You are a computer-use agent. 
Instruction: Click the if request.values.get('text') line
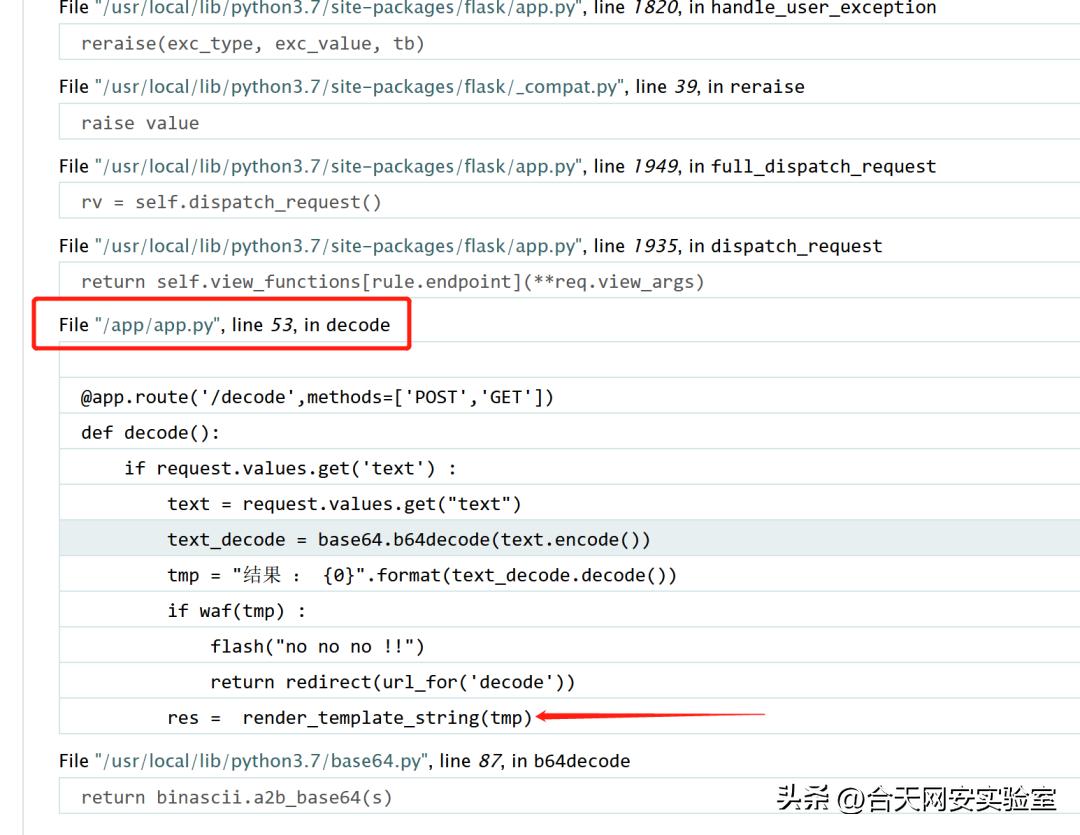(x=569, y=468)
